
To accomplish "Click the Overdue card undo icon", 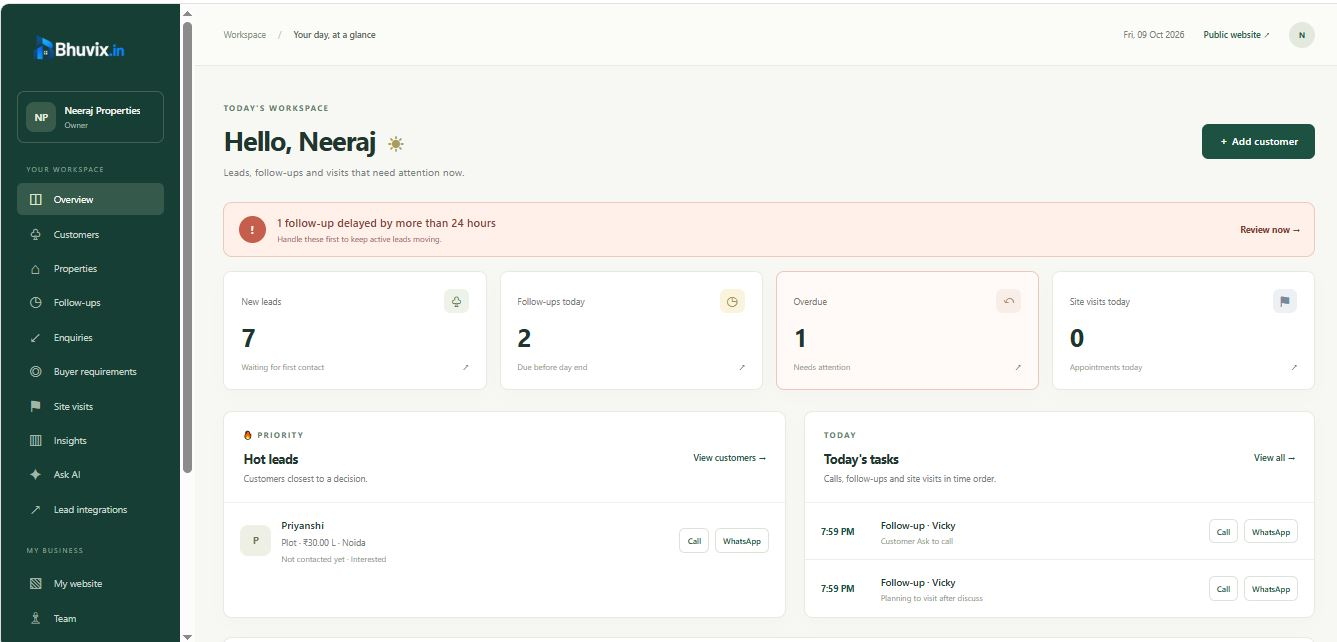I will coord(1008,301).
